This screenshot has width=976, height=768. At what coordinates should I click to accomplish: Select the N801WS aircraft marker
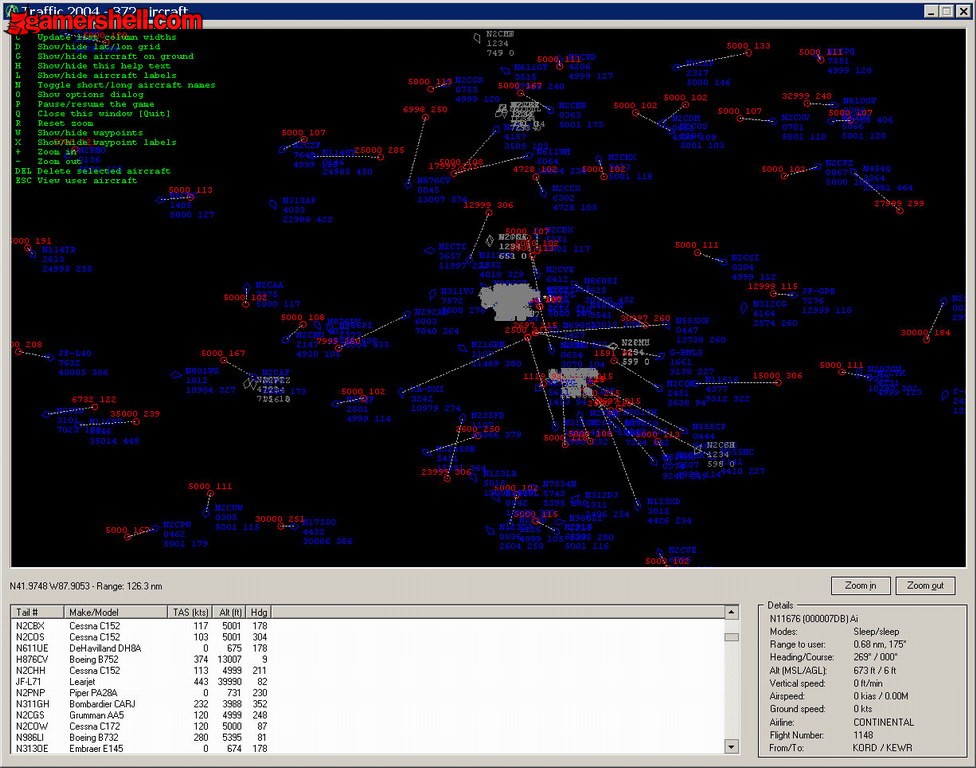176,375
